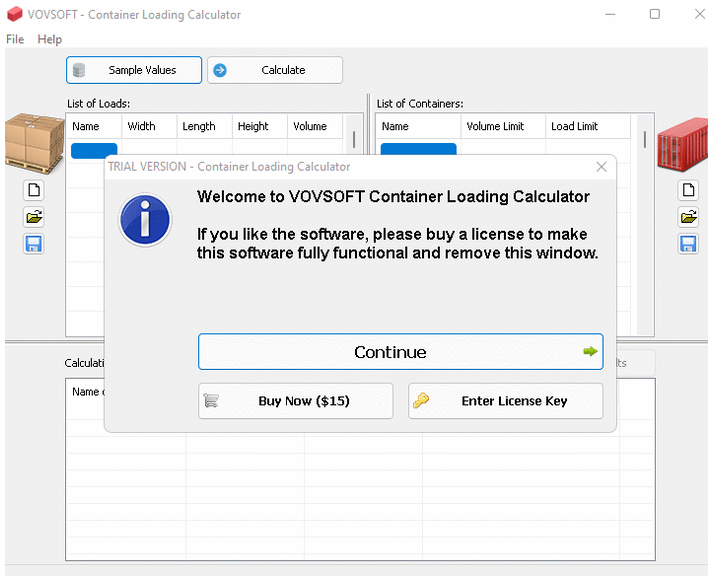Click Buy Now ($15) button
The width and height of the screenshot is (712, 576).
click(x=295, y=401)
